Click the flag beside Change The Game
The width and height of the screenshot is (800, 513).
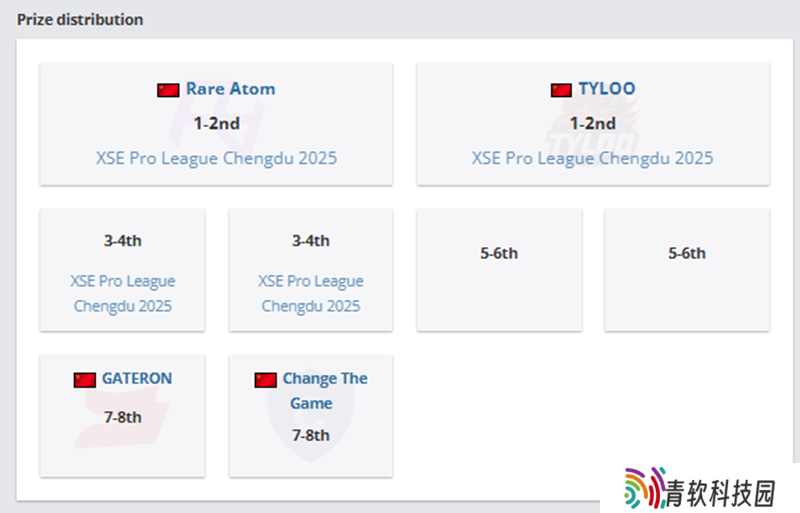pyautogui.click(x=265, y=380)
